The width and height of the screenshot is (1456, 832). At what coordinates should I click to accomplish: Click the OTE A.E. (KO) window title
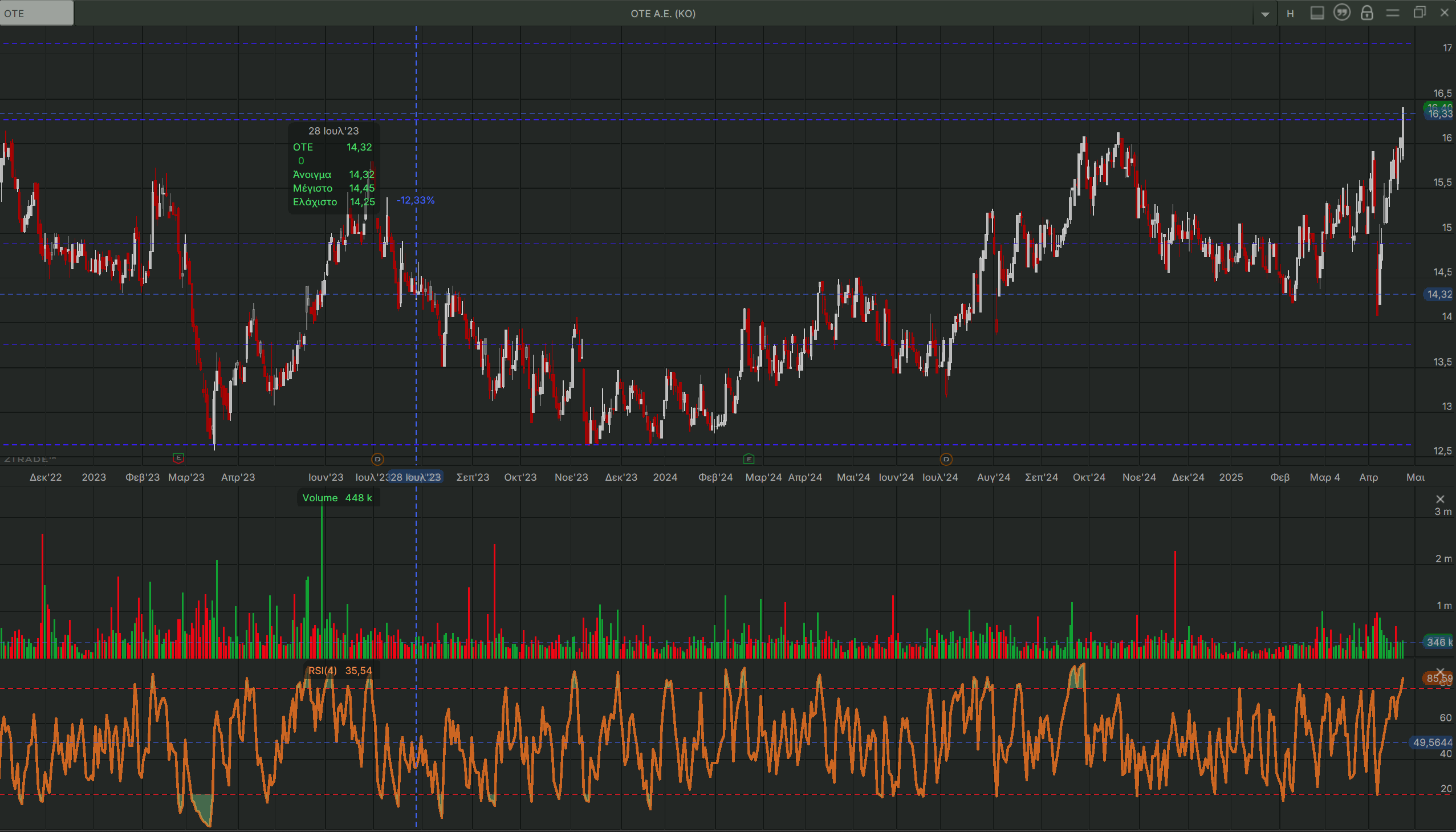(663, 14)
